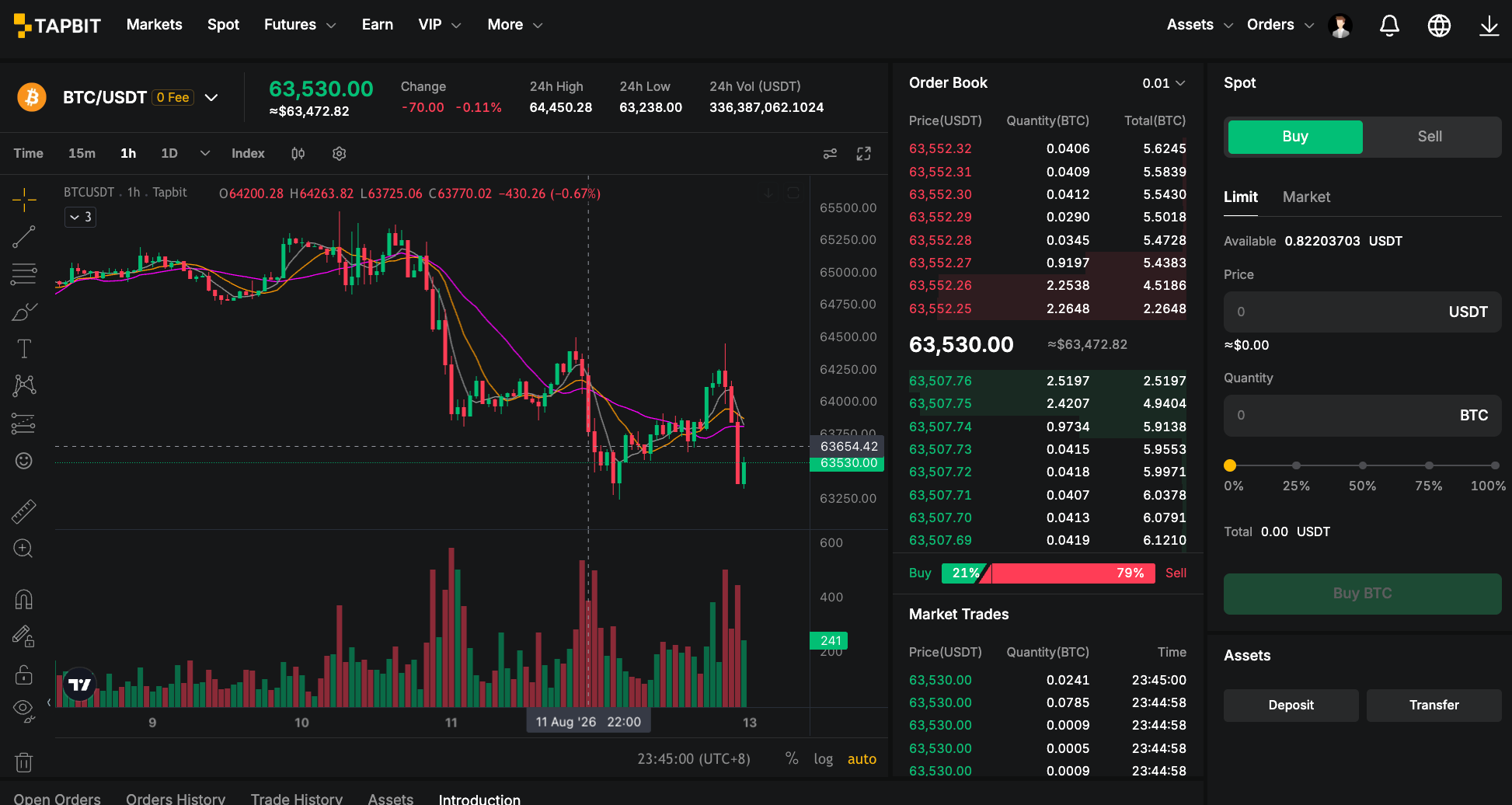
Task: Open the Earn page
Action: [378, 25]
